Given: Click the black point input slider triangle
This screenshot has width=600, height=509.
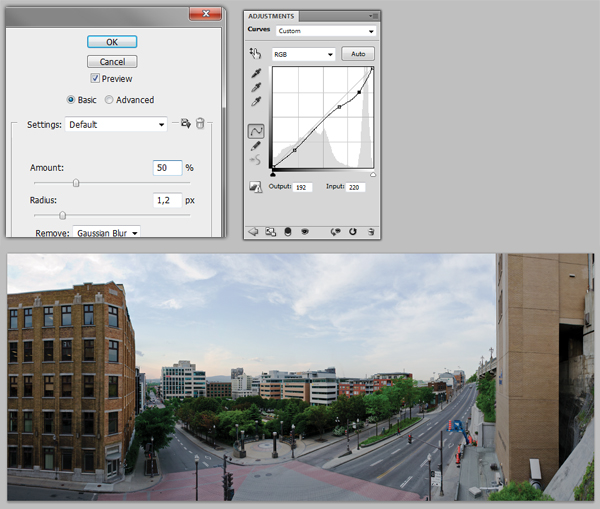Looking at the screenshot, I should [x=272, y=174].
